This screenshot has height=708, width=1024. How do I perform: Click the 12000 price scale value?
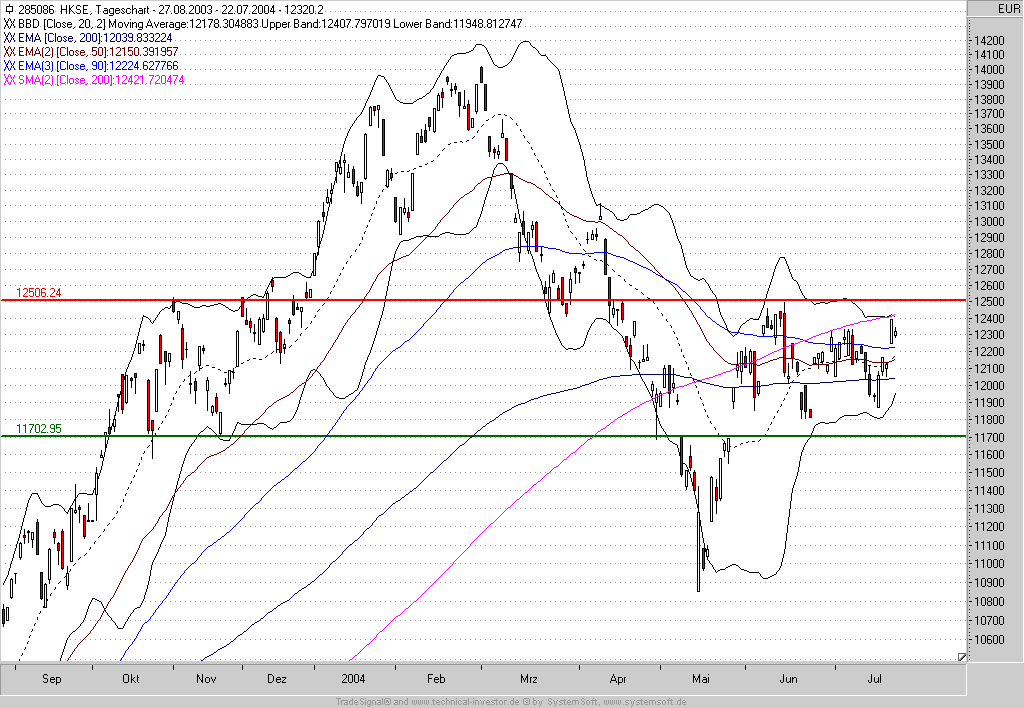[989, 385]
